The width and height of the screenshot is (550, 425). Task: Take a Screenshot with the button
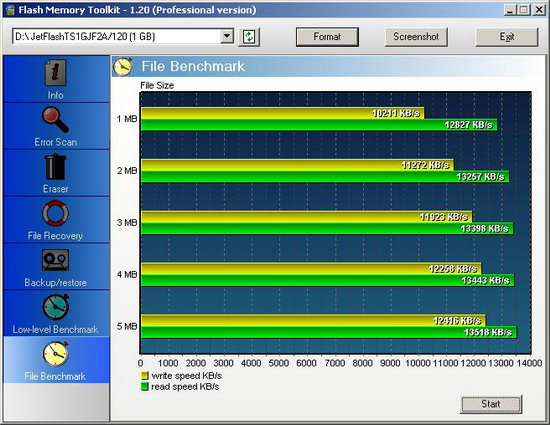click(x=416, y=37)
